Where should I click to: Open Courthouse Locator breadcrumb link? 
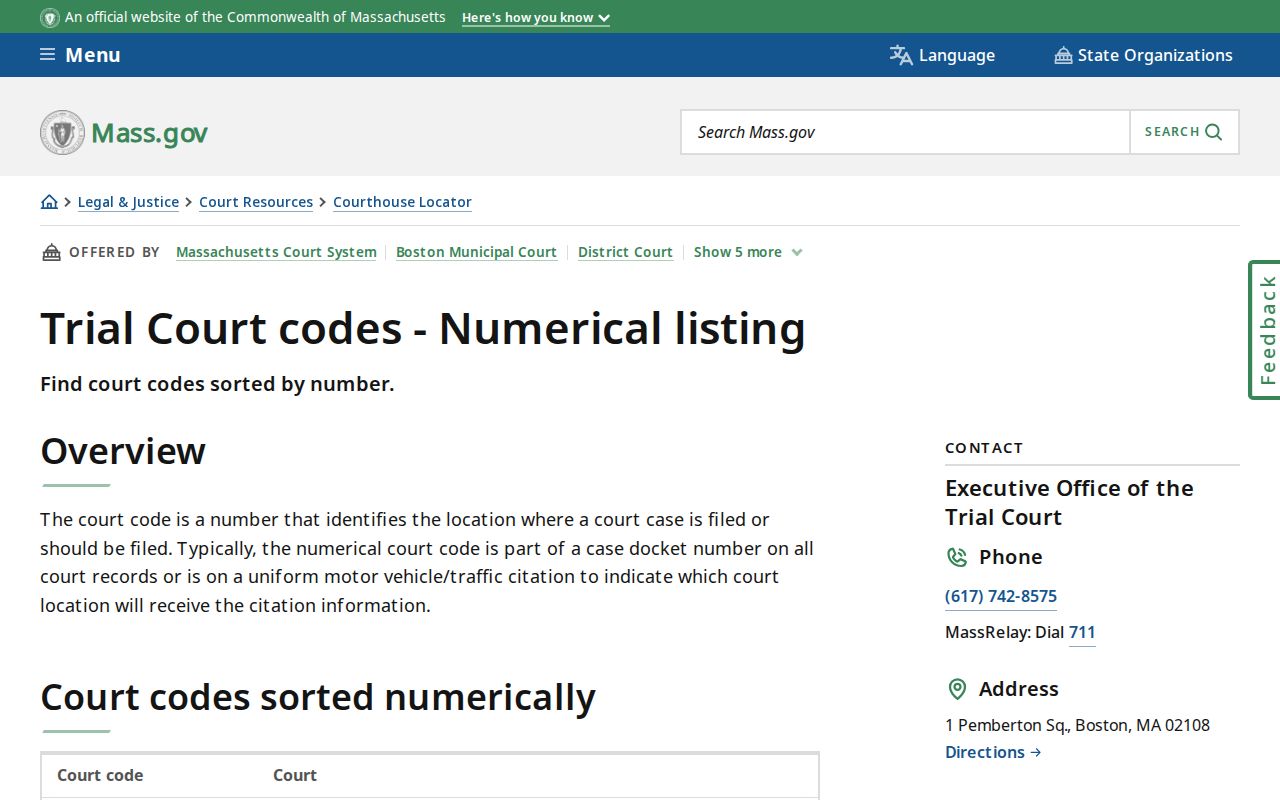point(402,202)
